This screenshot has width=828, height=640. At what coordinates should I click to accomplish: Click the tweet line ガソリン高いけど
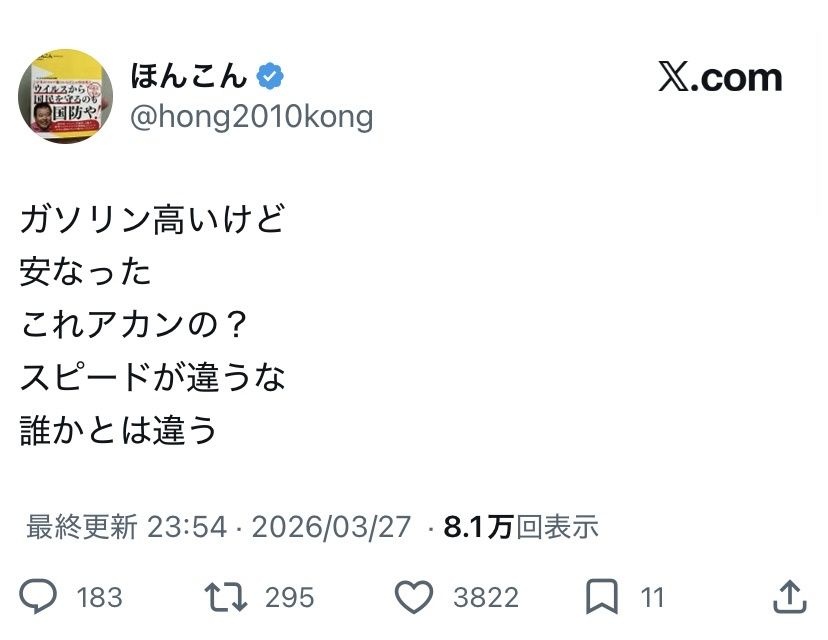[152, 219]
